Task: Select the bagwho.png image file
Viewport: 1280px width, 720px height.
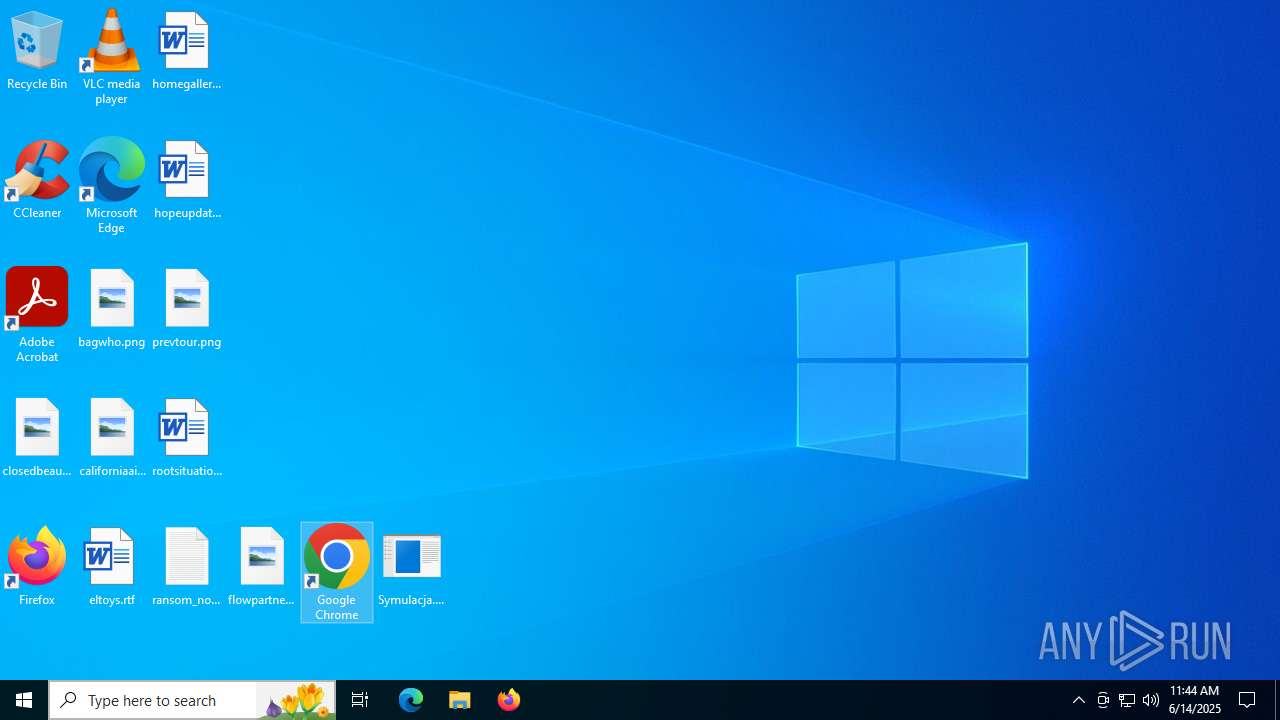Action: coord(111,308)
